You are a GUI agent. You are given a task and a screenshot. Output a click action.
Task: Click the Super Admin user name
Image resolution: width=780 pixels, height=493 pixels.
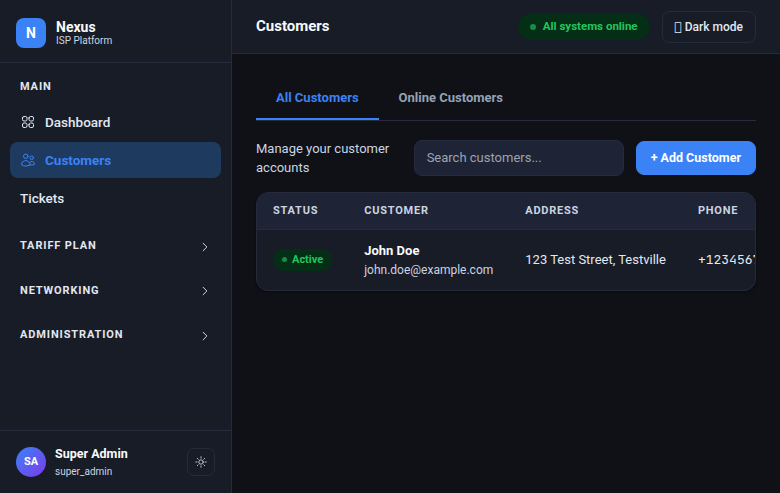click(91, 454)
